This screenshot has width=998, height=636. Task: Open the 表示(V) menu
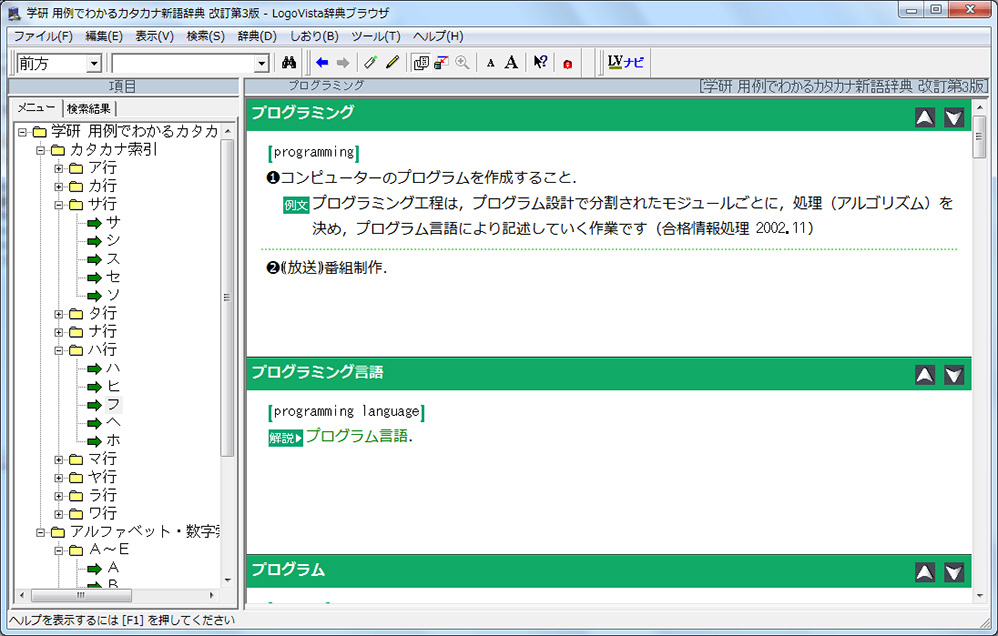pyautogui.click(x=154, y=36)
